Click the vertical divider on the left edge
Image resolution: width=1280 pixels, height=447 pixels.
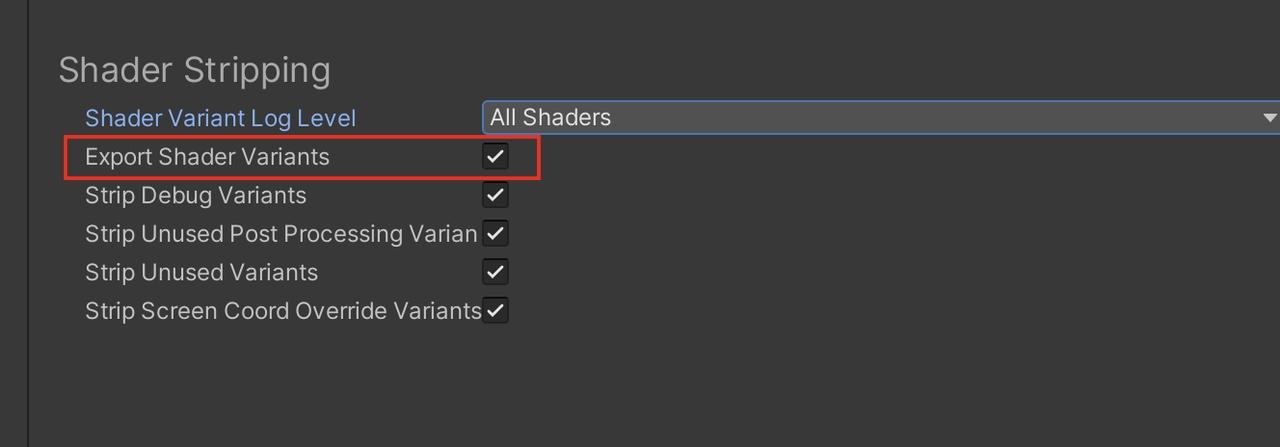(x=28, y=223)
